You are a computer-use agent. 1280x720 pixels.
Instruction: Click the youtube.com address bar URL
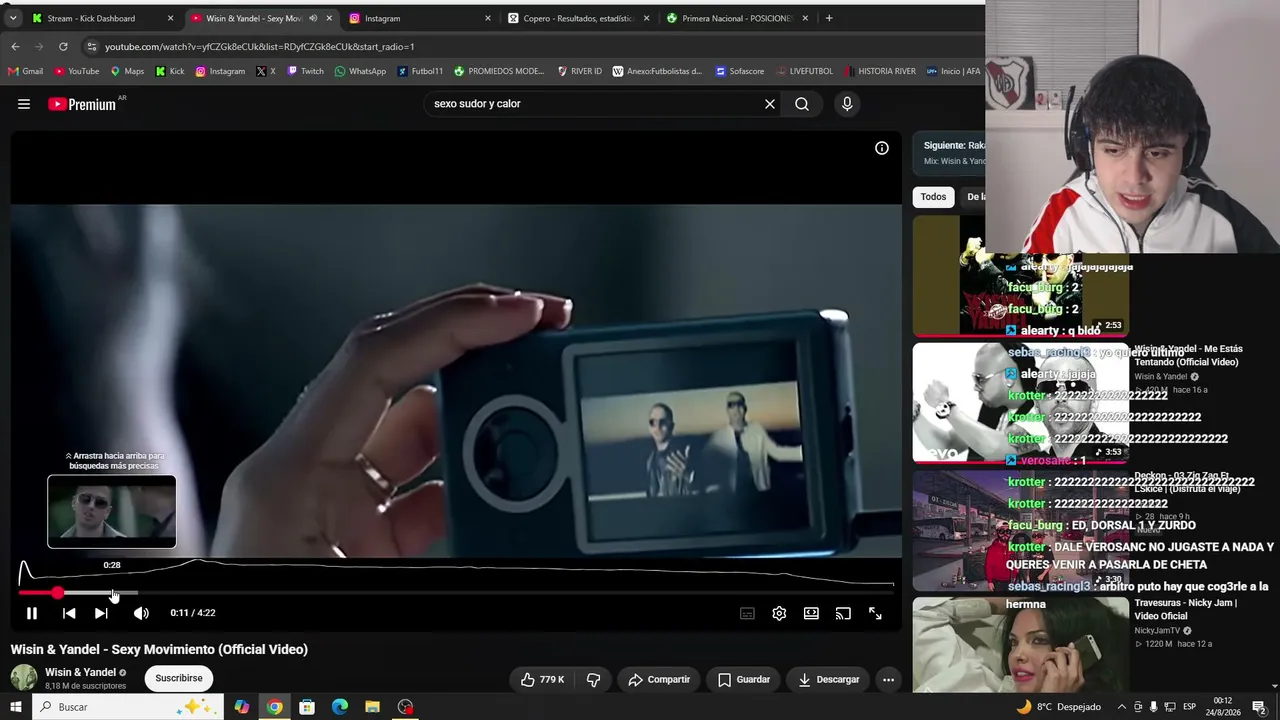pos(260,47)
